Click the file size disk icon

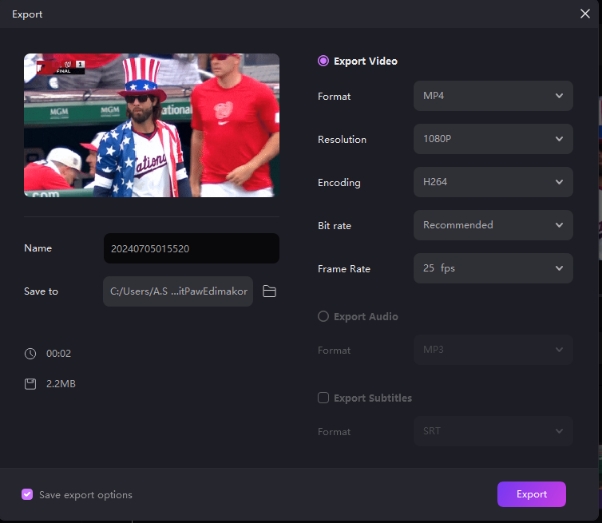pyautogui.click(x=30, y=383)
